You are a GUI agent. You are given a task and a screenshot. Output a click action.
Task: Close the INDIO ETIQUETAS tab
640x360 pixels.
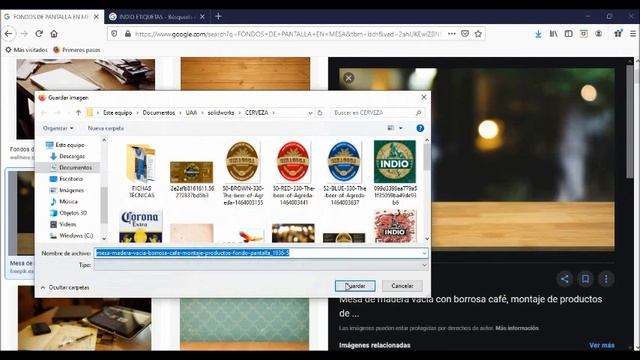tap(202, 17)
